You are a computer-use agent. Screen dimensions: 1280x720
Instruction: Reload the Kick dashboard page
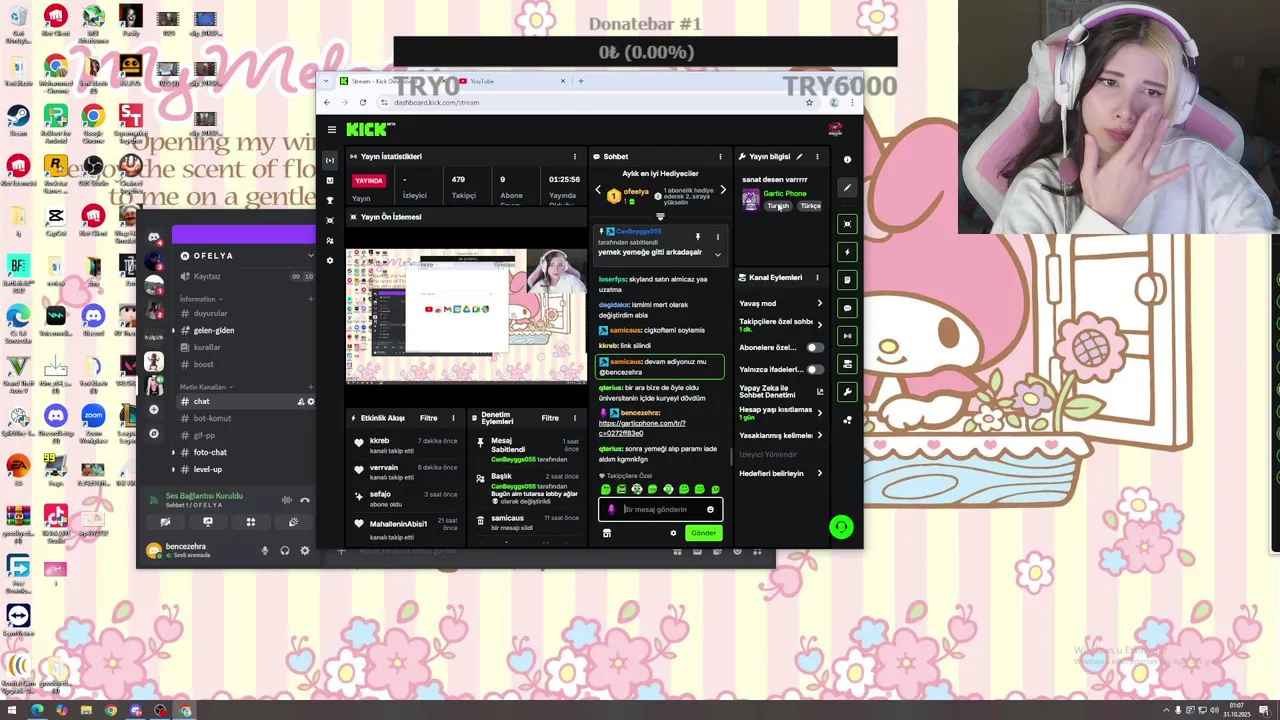pyautogui.click(x=362, y=102)
